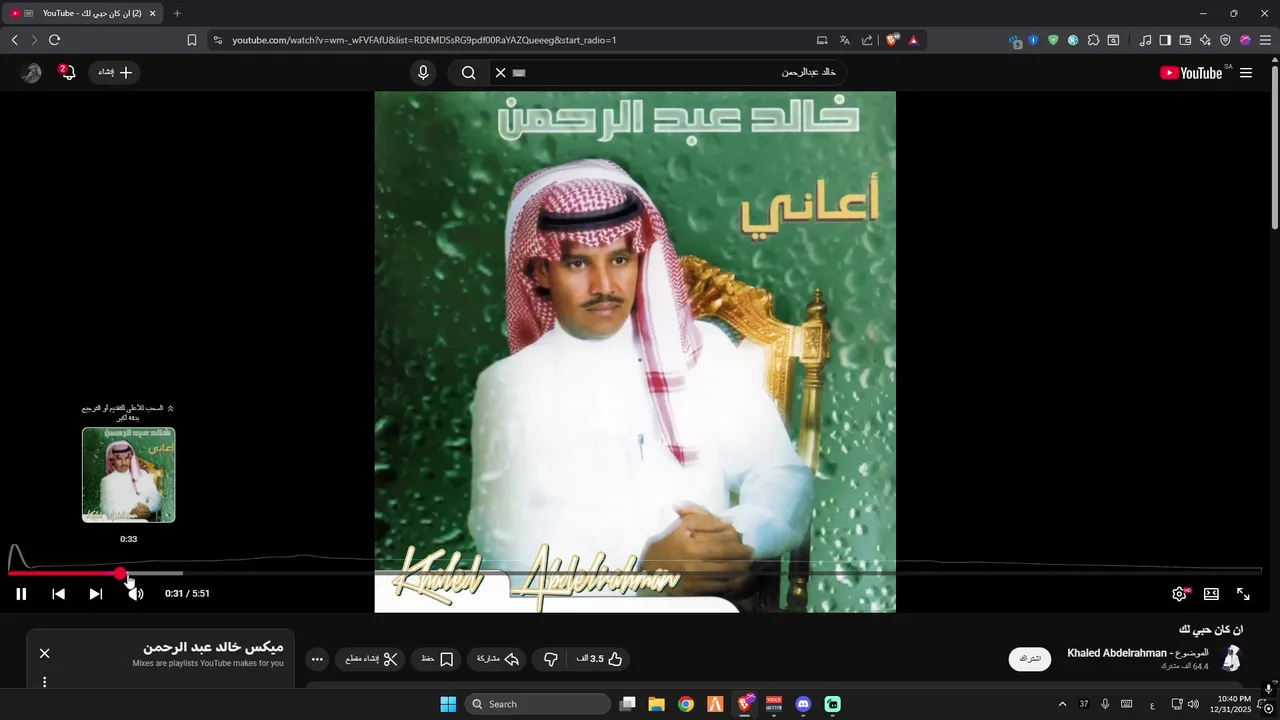The height and width of the screenshot is (720, 1280).
Task: Click the browser address bar URL
Action: pos(424,40)
